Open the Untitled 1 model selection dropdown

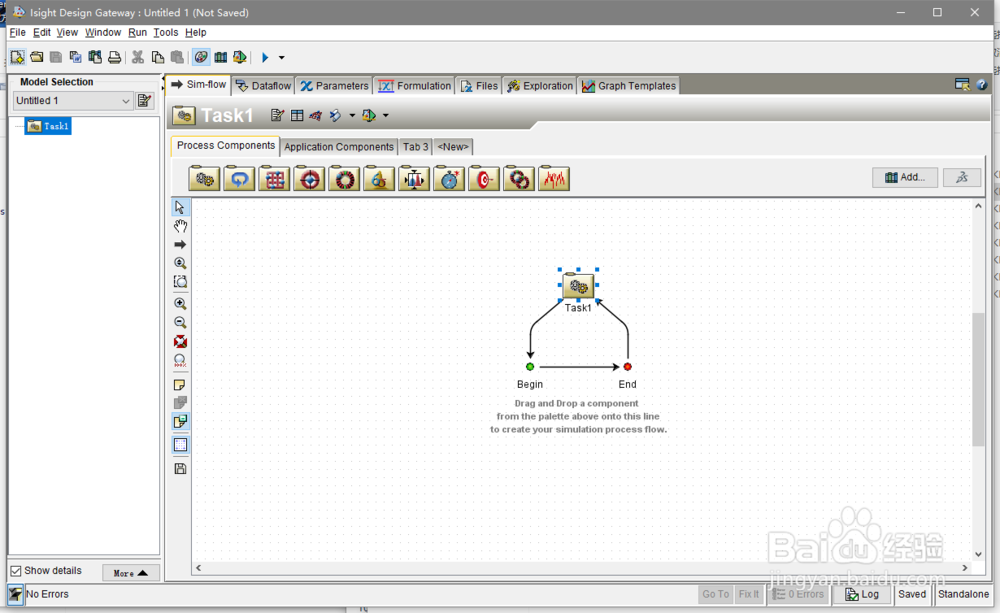tap(73, 101)
